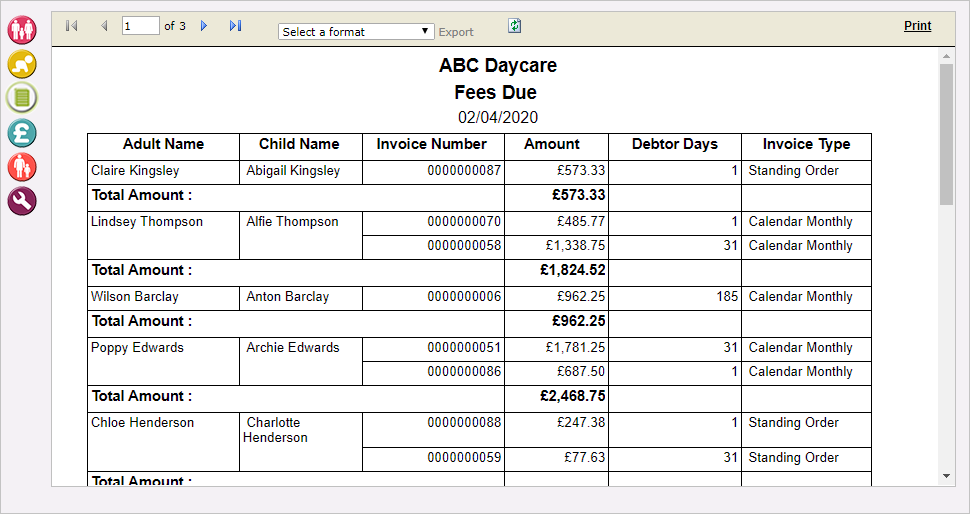Viewport: 970px width, 514px height.
Task: Open the families sidebar icon
Action: coord(22,30)
